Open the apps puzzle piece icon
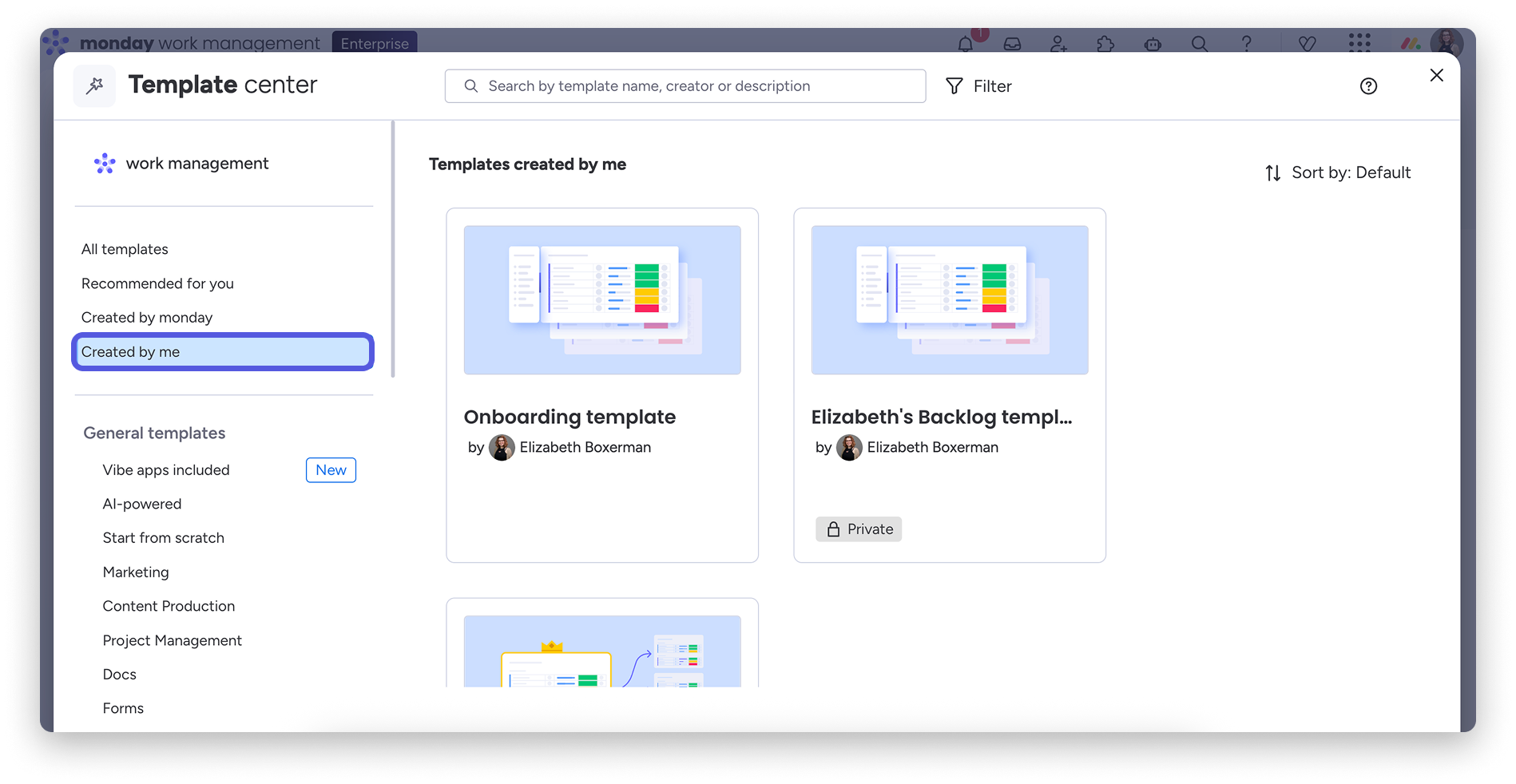The width and height of the screenshot is (1516, 784). (x=1105, y=44)
